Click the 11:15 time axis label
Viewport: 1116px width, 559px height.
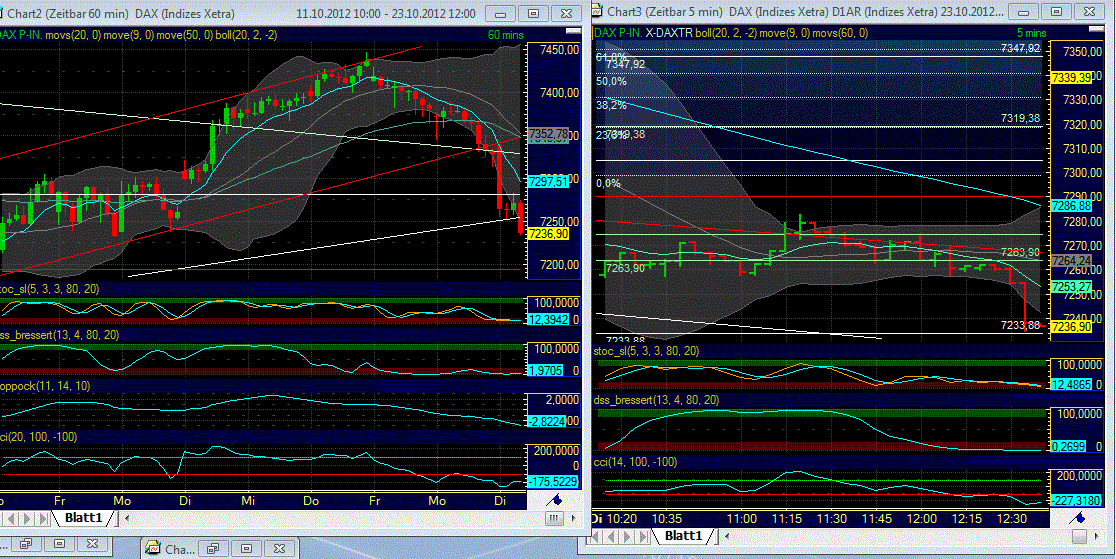(x=789, y=520)
